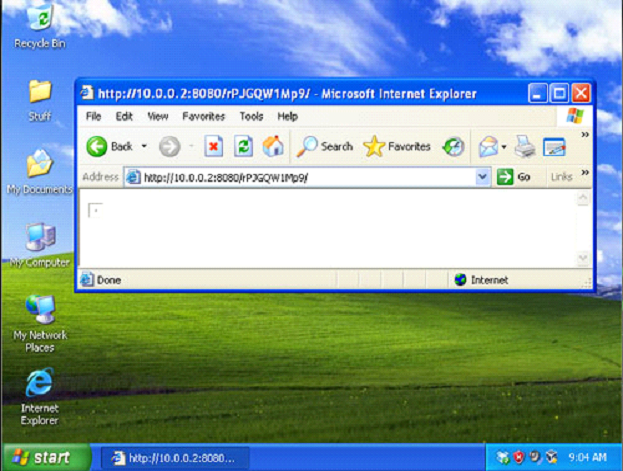Open My Computer desktop icon
This screenshot has height=471, width=623.
click(x=40, y=239)
